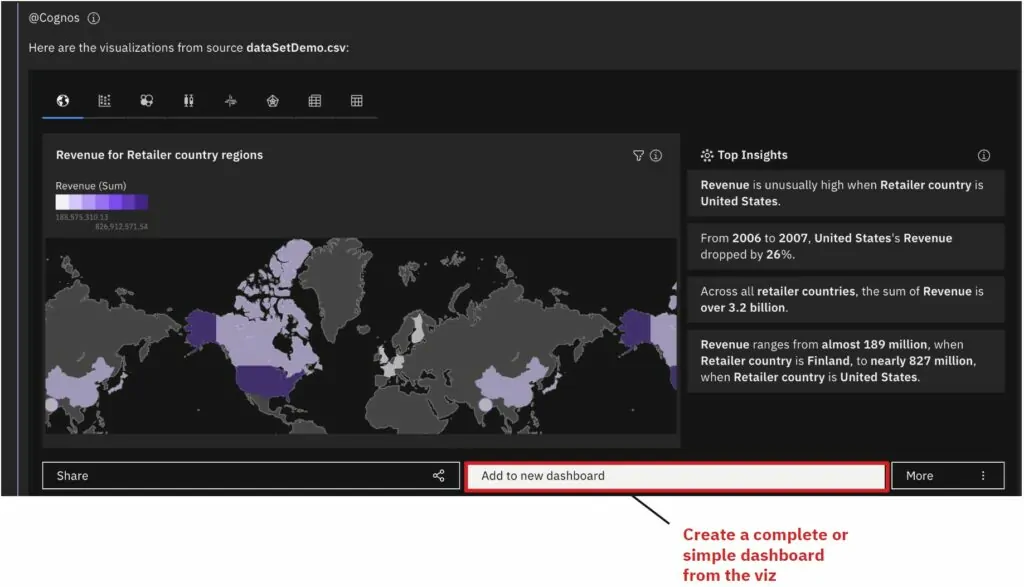Select the radar chart visualization icon

(272, 101)
